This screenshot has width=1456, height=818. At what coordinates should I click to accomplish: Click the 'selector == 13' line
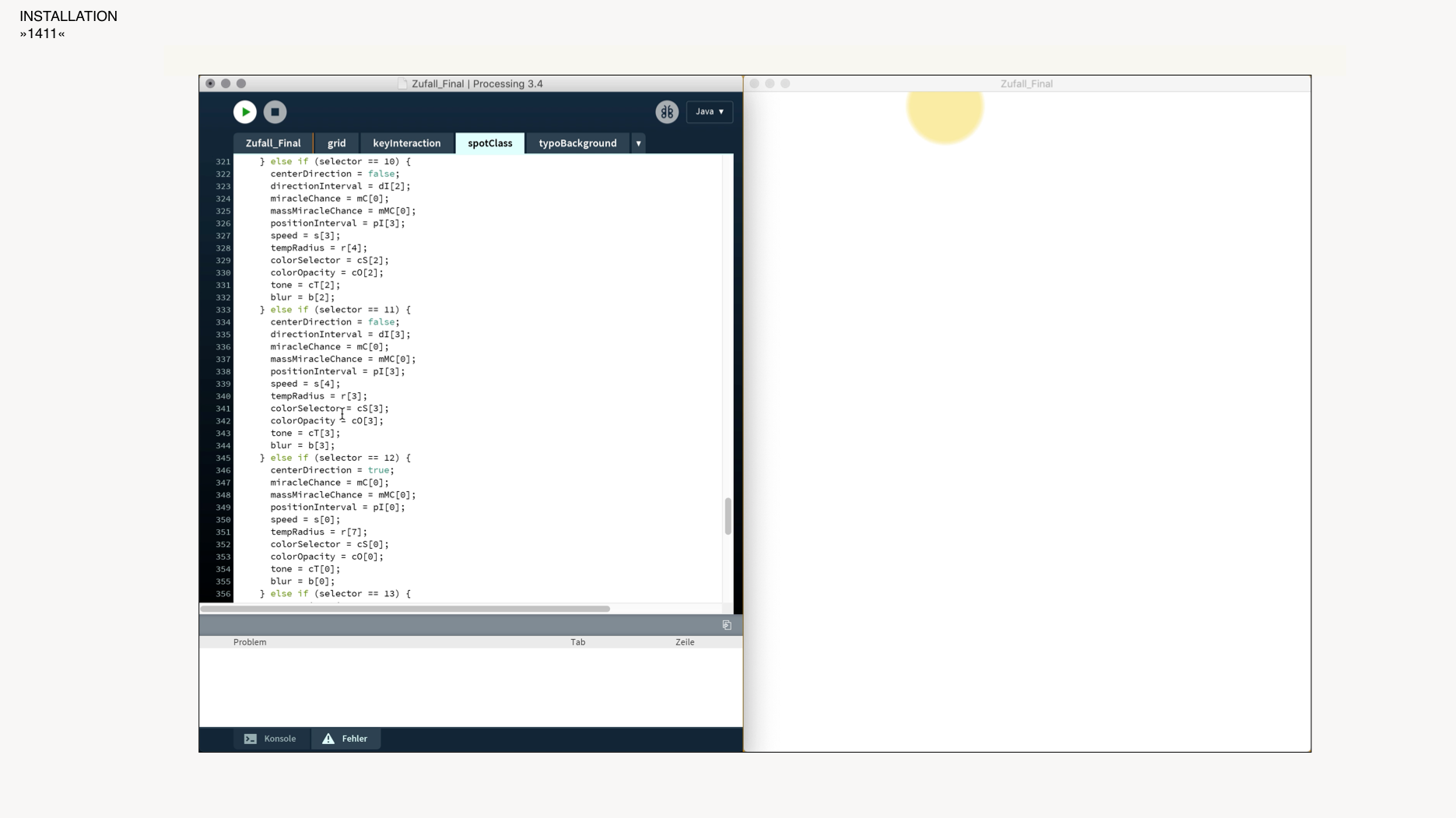335,594
